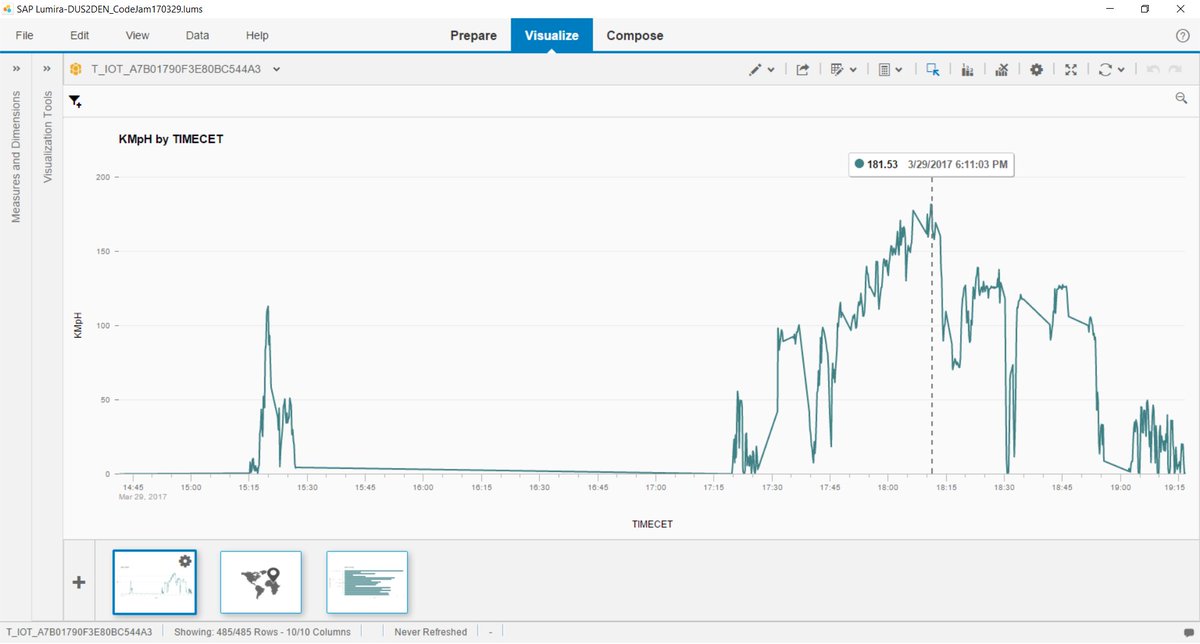
Task: Open the pencil tool dropdown arrow
Action: [x=771, y=70]
